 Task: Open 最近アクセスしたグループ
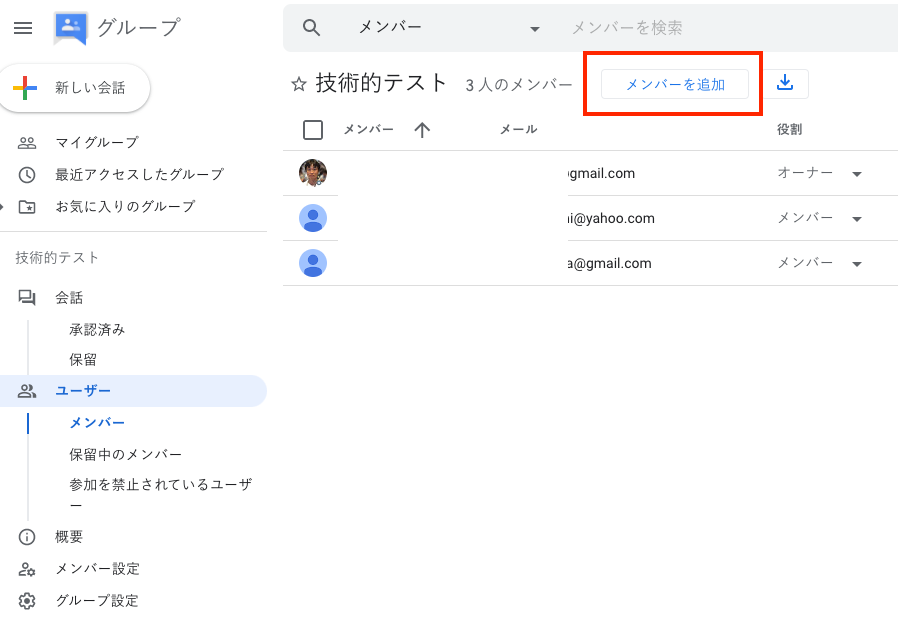tap(139, 175)
